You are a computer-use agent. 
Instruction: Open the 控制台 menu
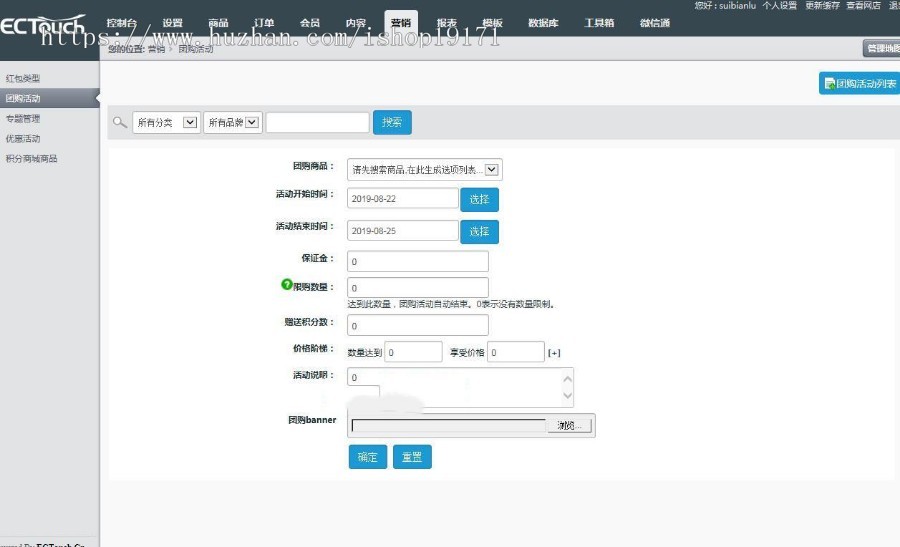click(122, 23)
